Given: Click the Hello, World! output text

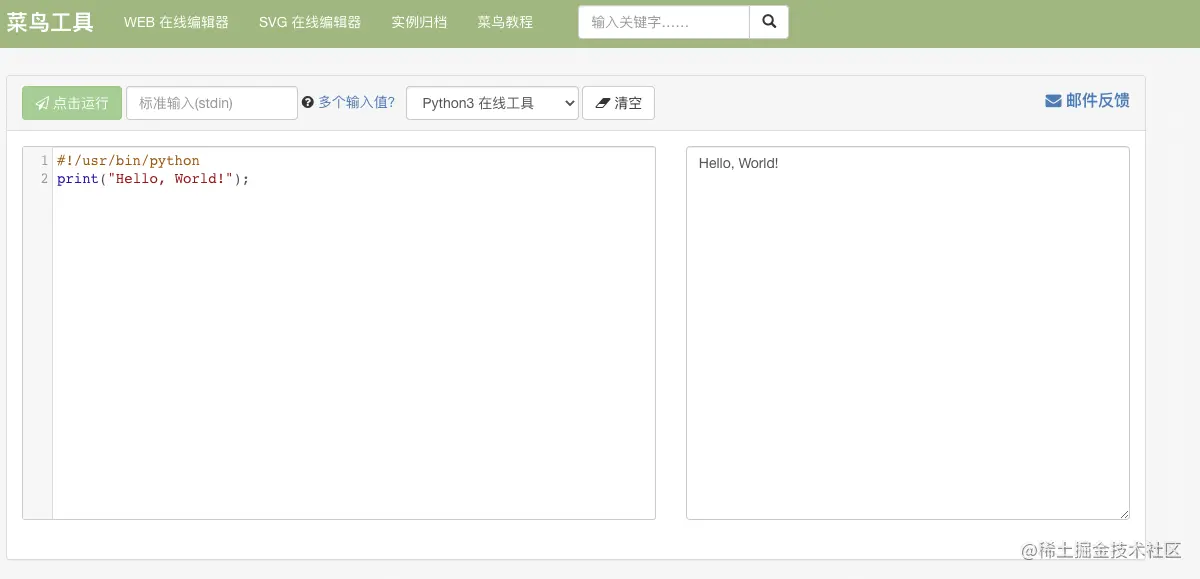Looking at the screenshot, I should point(738,163).
